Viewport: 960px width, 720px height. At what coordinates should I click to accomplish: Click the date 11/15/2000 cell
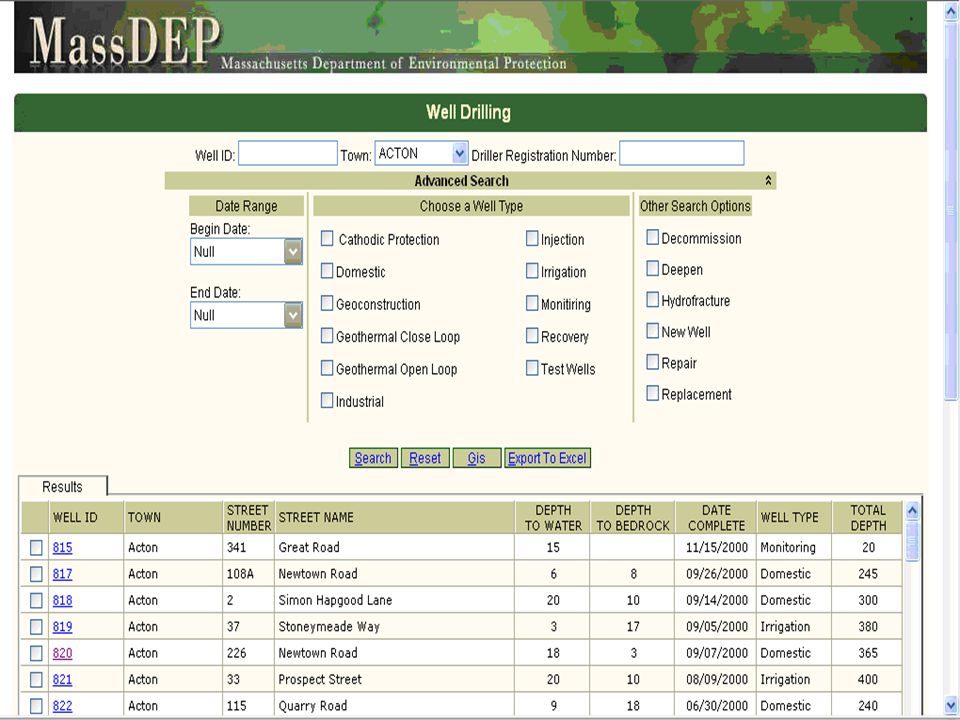(x=716, y=547)
